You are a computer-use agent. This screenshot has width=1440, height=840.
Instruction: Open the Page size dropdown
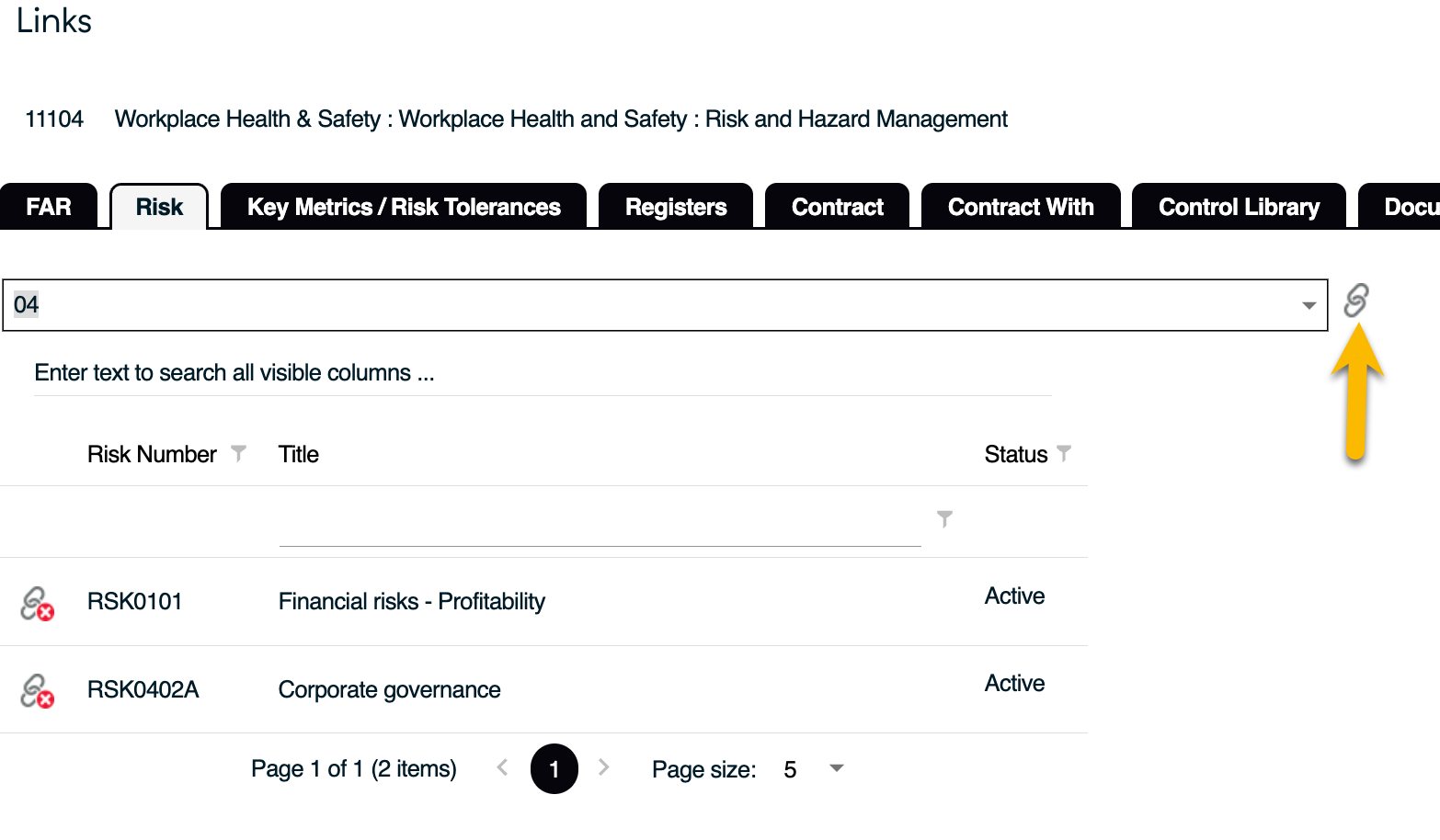(836, 768)
